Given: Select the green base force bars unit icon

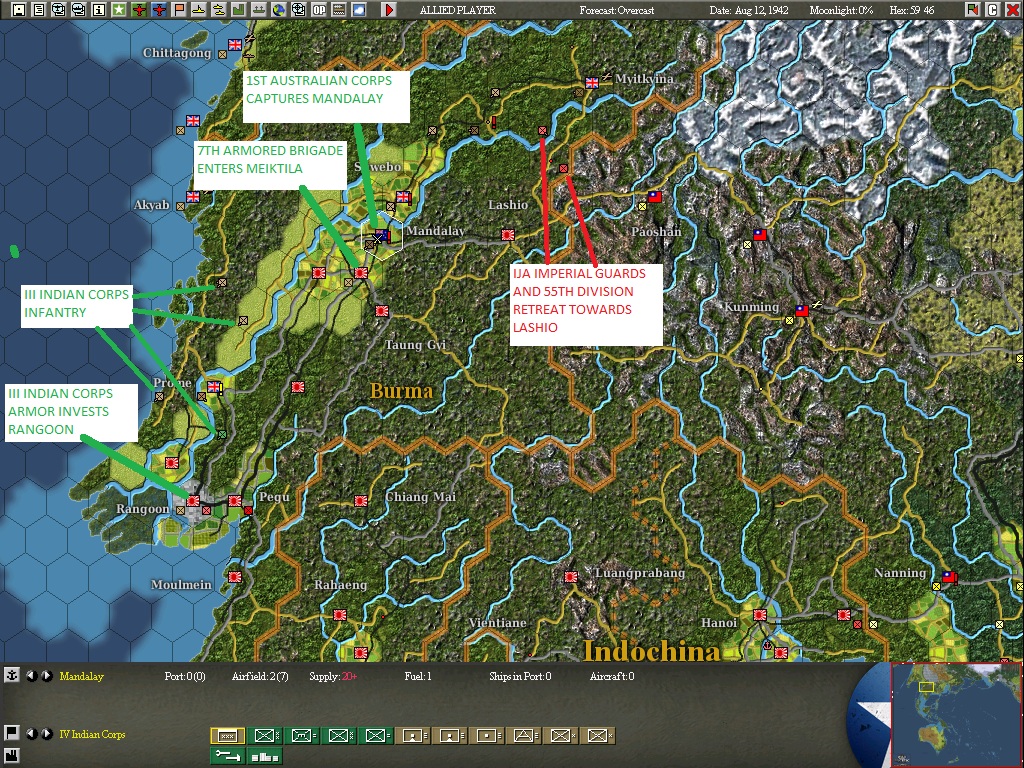Looking at the screenshot, I should pos(264,756).
